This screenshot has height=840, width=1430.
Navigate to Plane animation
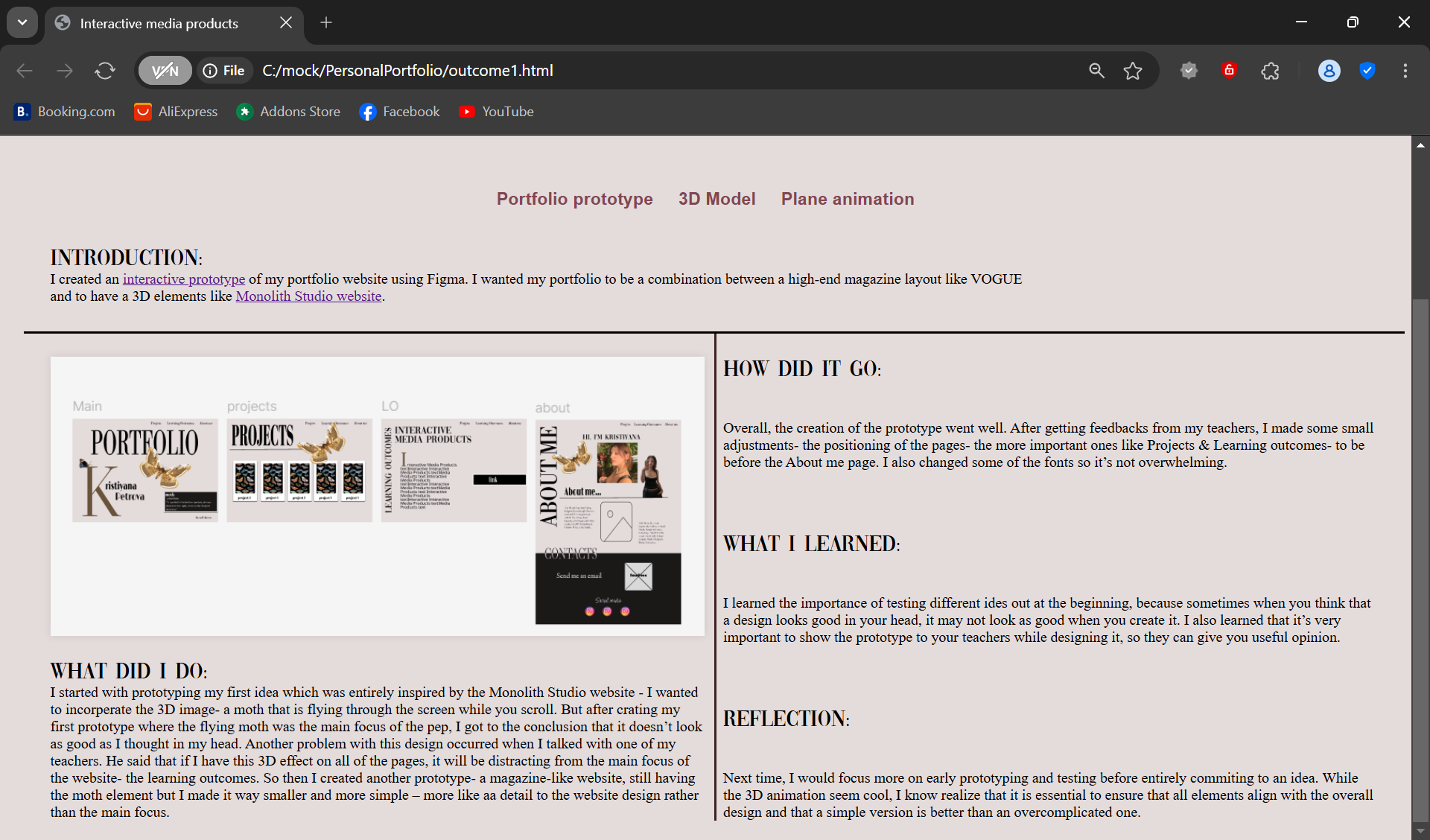pyautogui.click(x=847, y=199)
